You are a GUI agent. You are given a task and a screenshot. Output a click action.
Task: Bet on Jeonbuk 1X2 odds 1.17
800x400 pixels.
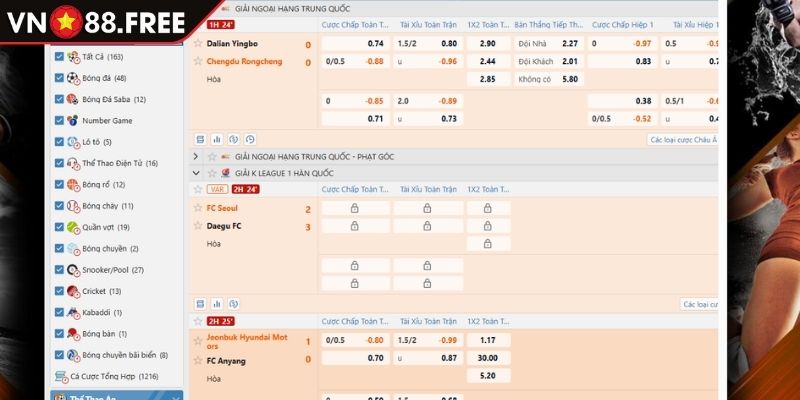click(488, 341)
